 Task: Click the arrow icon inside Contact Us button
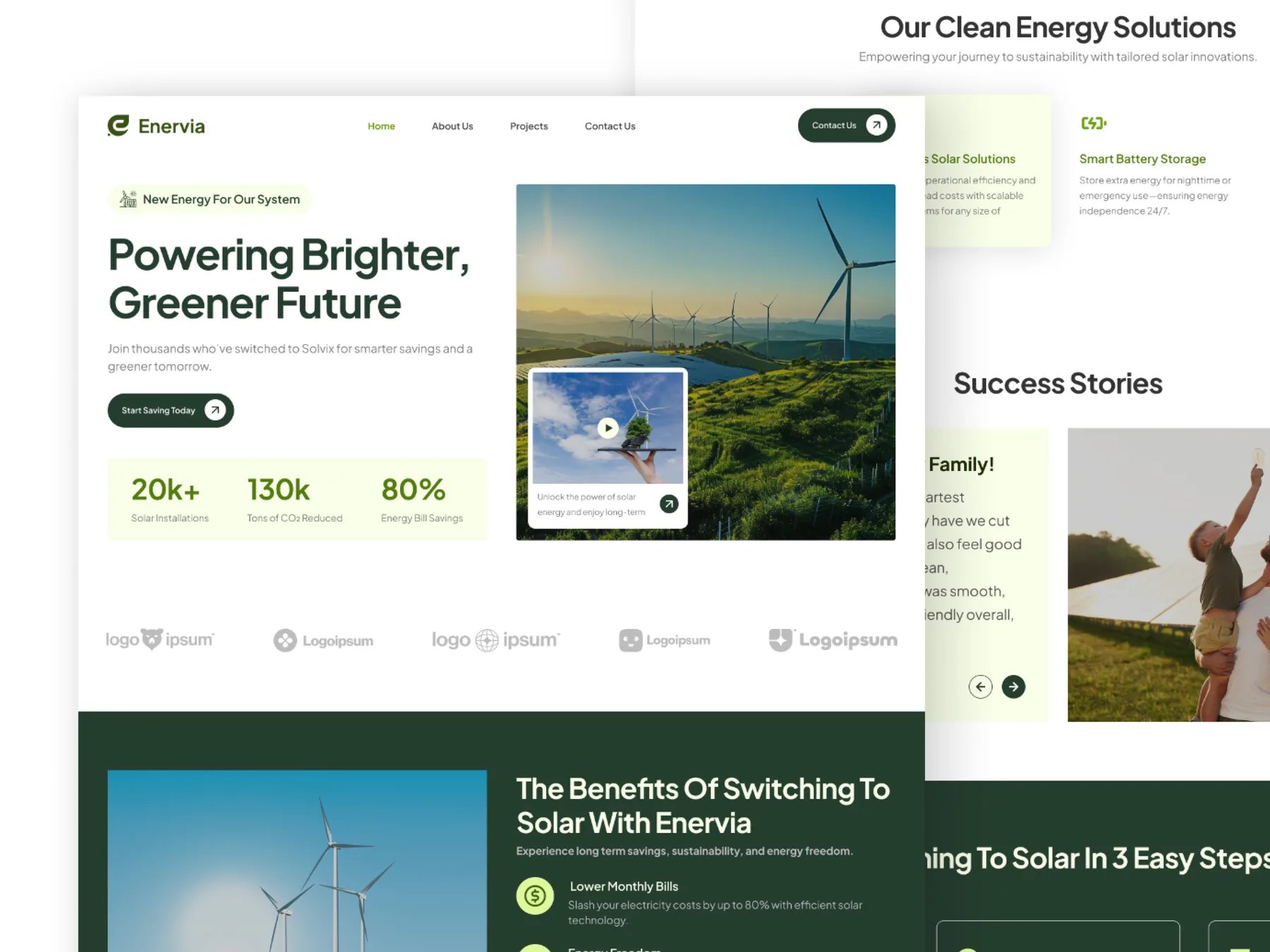coord(876,125)
